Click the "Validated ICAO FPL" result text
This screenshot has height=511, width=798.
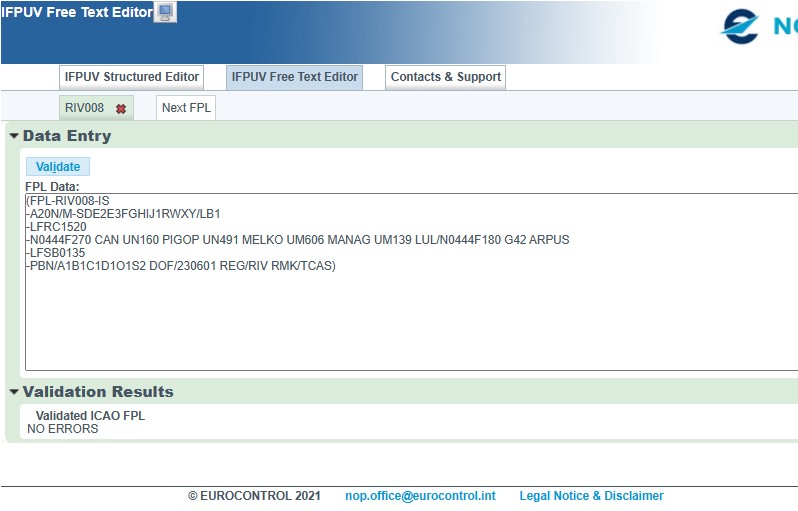[x=90, y=416]
